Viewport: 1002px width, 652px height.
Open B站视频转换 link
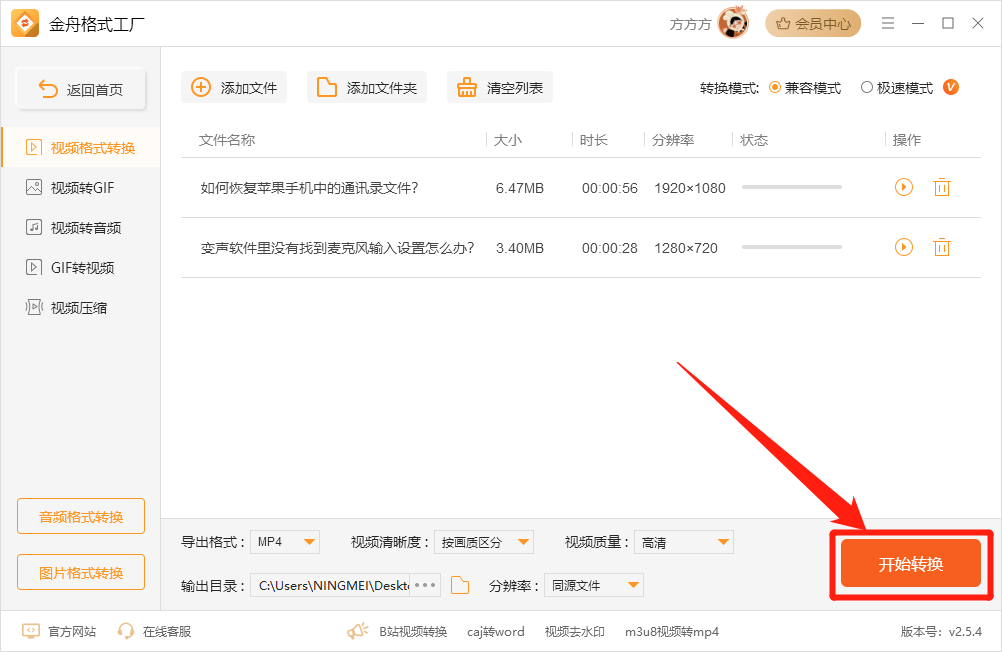(413, 632)
